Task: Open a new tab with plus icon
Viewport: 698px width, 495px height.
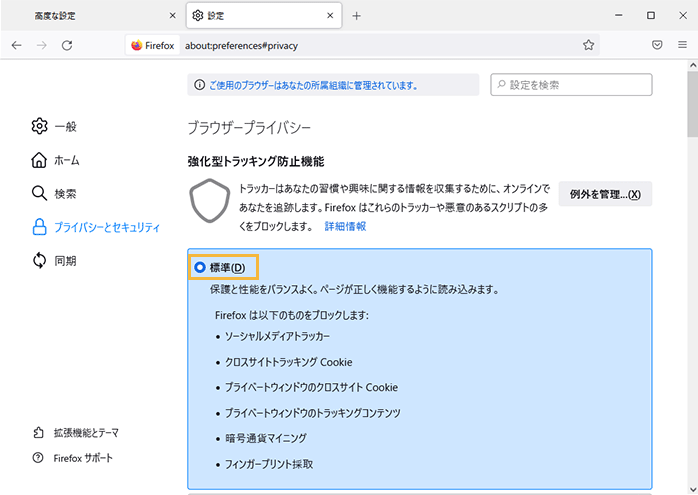Action: tap(357, 16)
